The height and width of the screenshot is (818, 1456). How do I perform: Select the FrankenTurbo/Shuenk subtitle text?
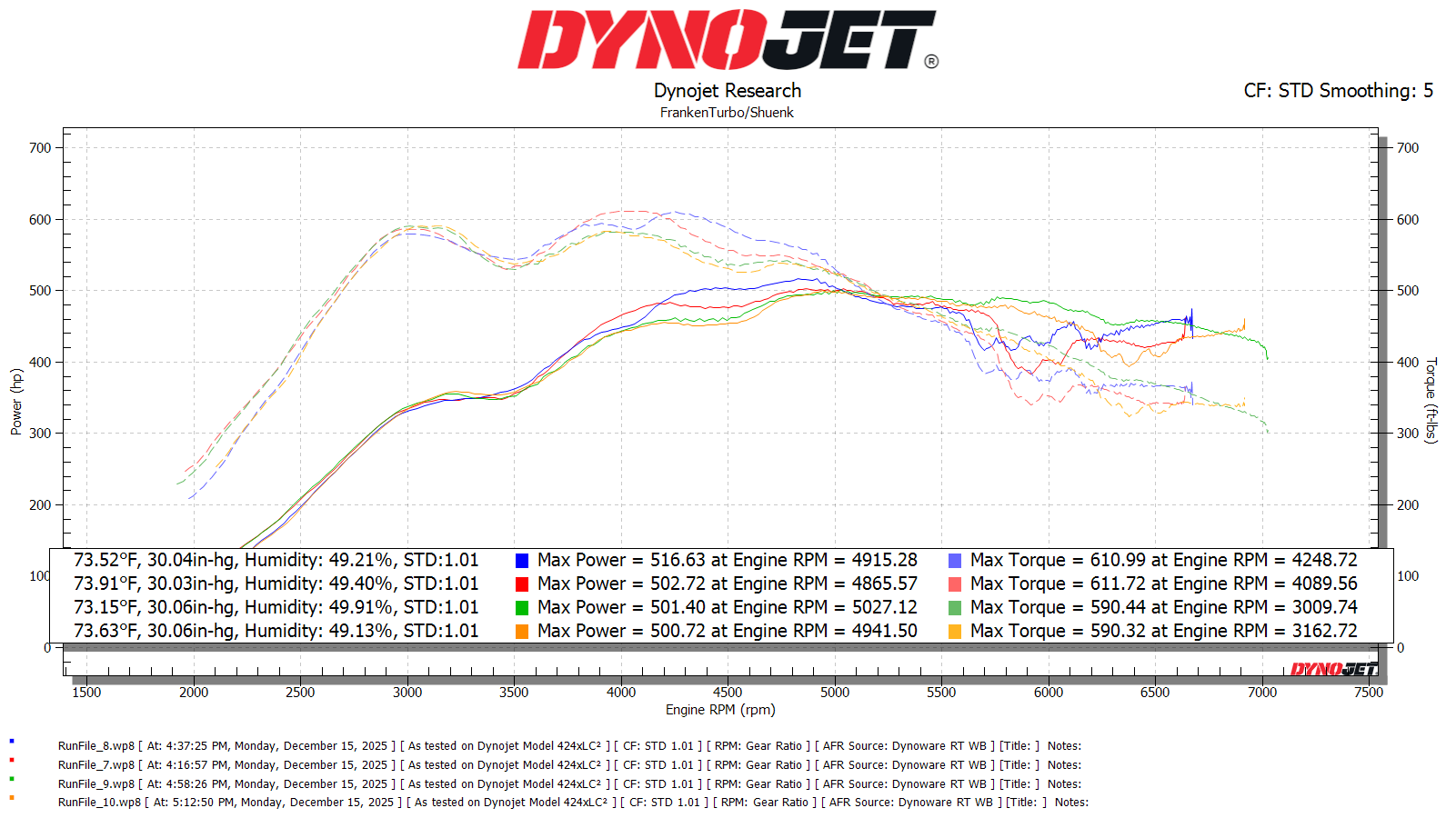point(727,113)
